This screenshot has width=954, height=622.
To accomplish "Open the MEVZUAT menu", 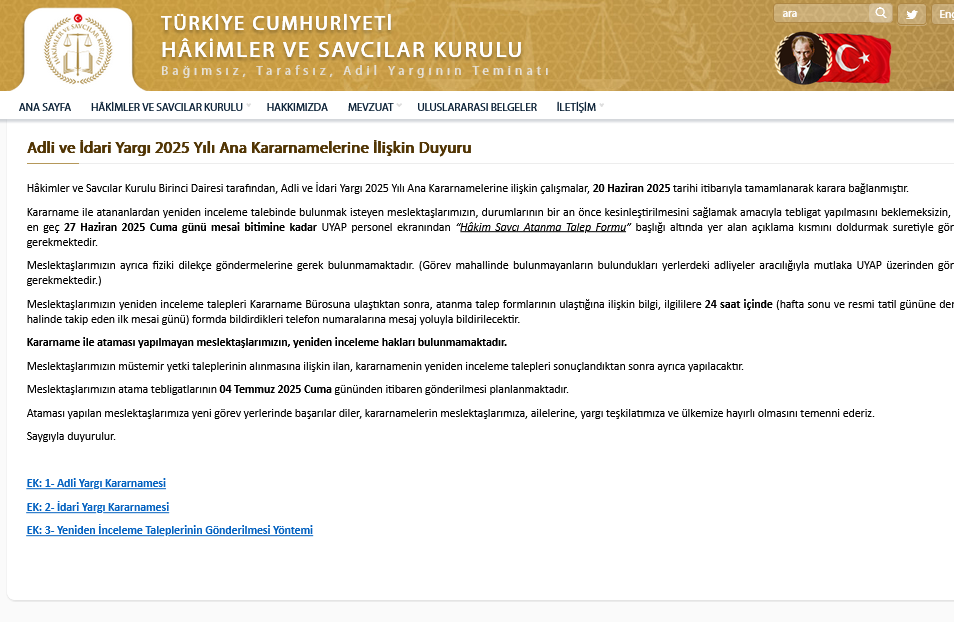I will coord(371,107).
